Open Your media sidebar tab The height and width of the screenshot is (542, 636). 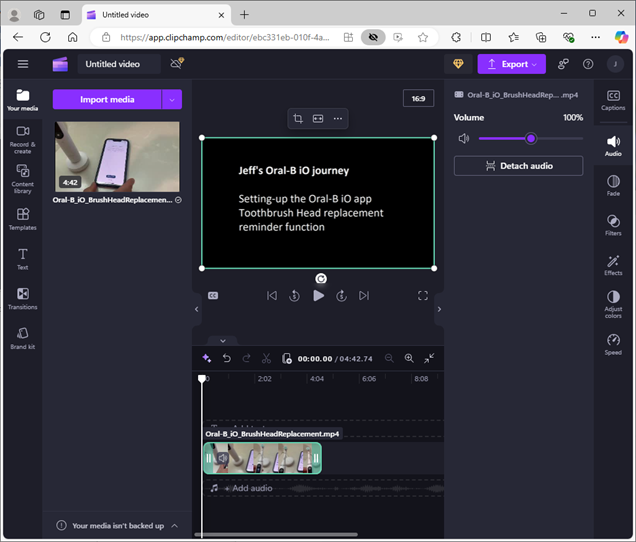23,100
